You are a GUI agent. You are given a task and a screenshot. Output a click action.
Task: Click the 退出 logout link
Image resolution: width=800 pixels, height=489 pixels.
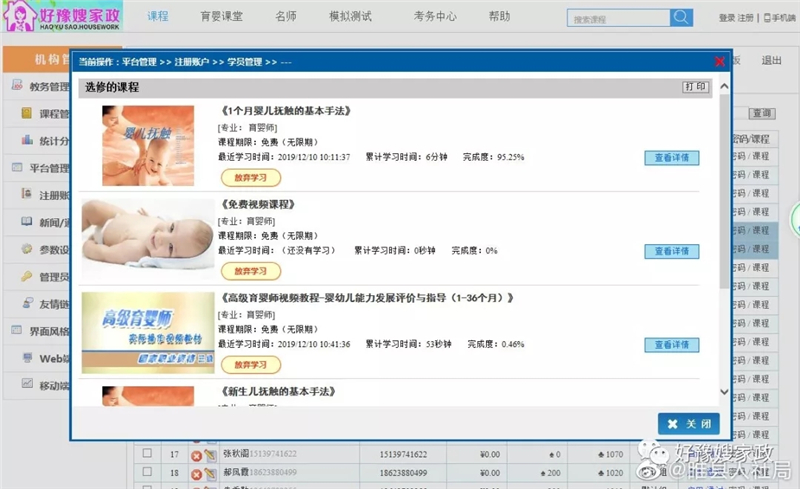point(771,60)
